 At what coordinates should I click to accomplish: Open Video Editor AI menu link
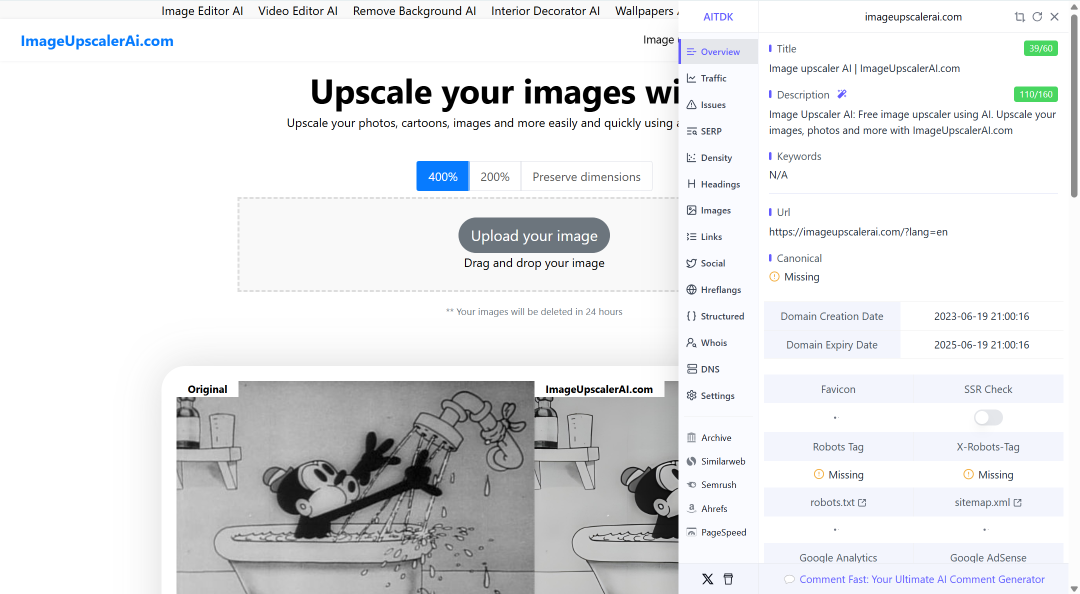coord(298,11)
